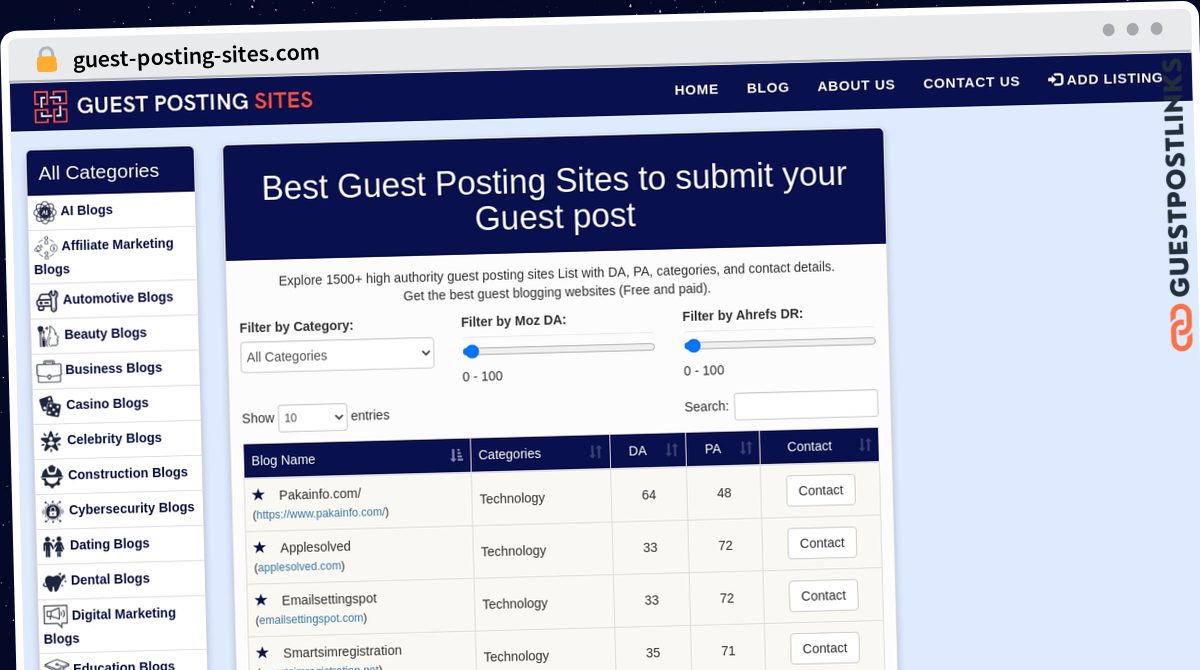The image size is (1200, 670).
Task: Open the applesolved.com link
Action: 300,566
